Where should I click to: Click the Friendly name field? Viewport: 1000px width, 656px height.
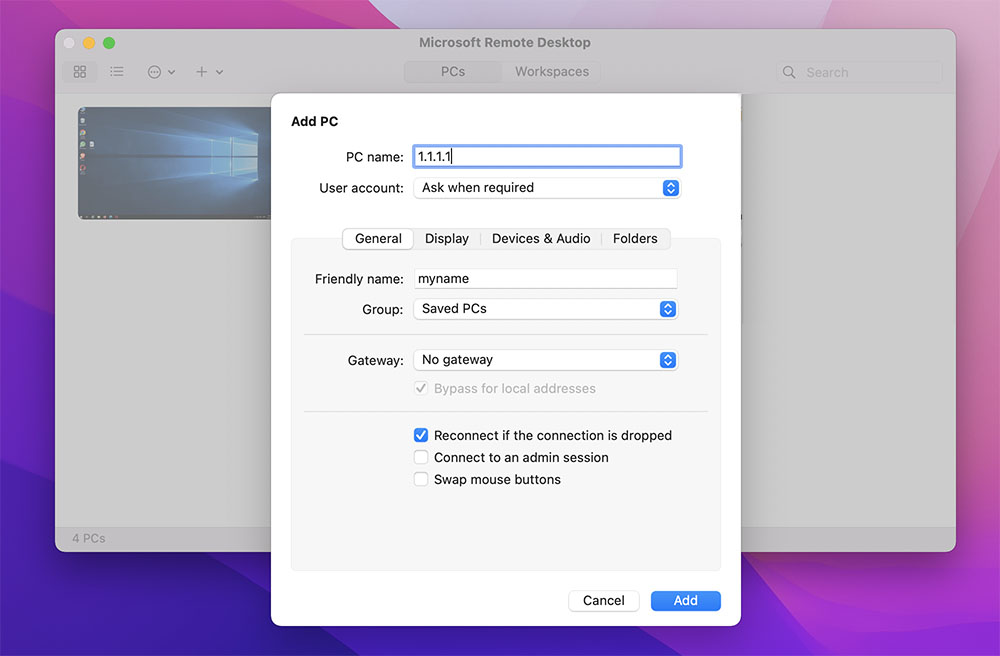(x=545, y=279)
